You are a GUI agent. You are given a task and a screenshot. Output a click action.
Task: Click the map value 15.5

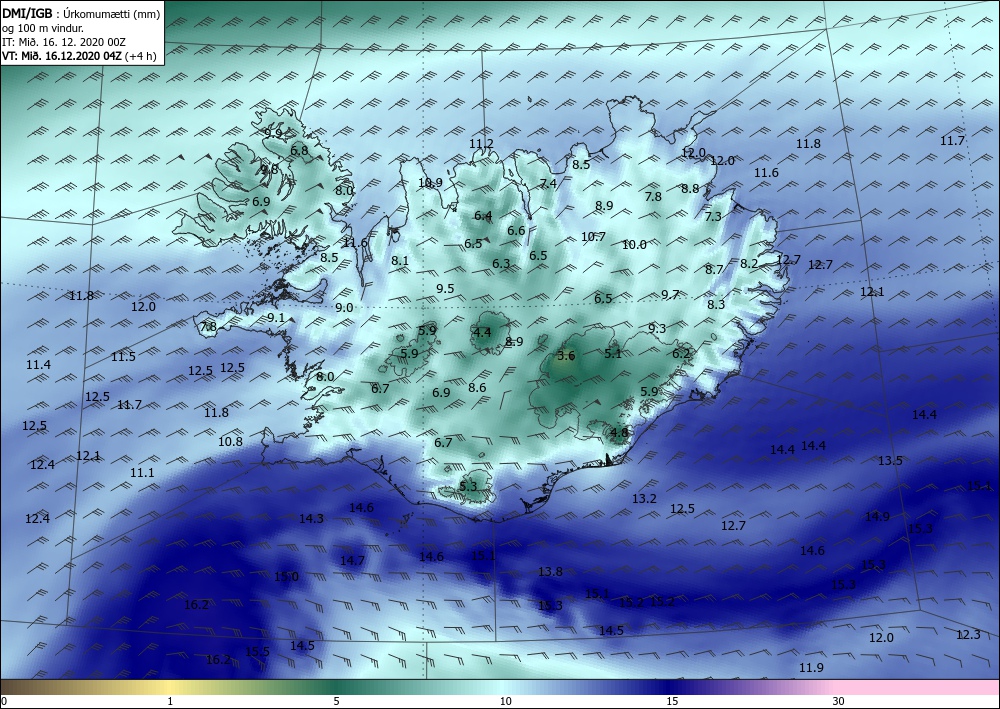click(x=258, y=652)
